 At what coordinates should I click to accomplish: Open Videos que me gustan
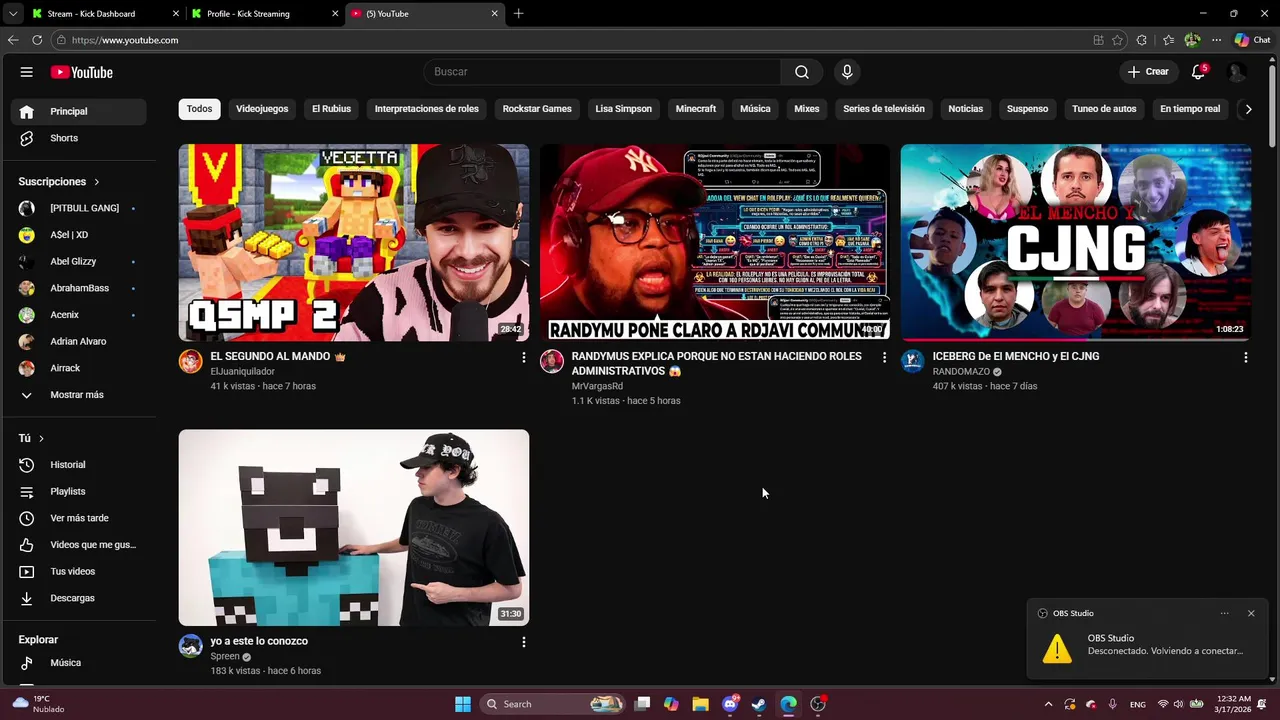pos(79,545)
